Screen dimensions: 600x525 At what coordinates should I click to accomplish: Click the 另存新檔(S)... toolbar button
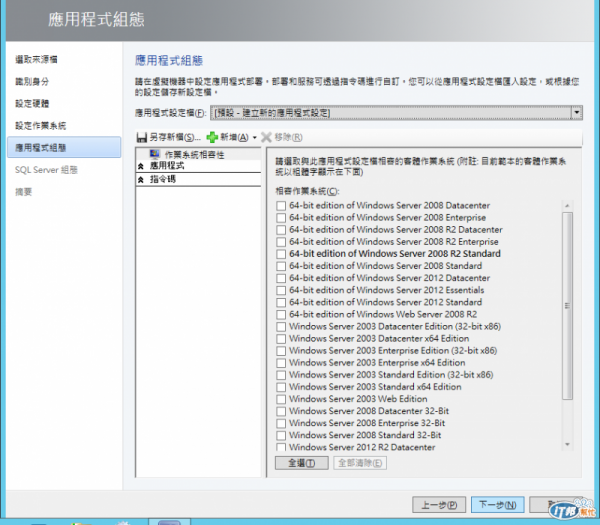[x=168, y=137]
